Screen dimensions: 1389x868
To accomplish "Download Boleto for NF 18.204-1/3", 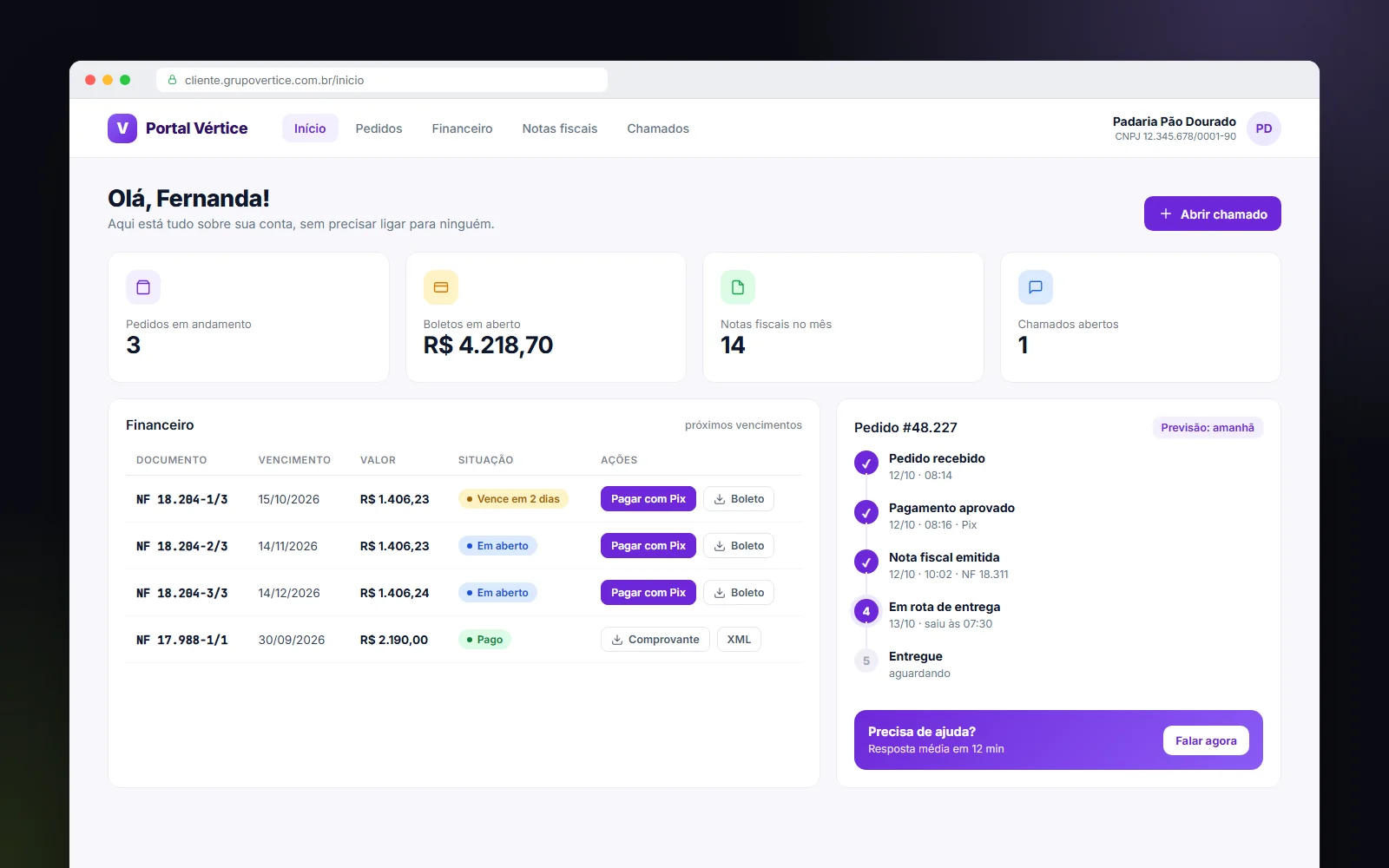I will pos(739,499).
